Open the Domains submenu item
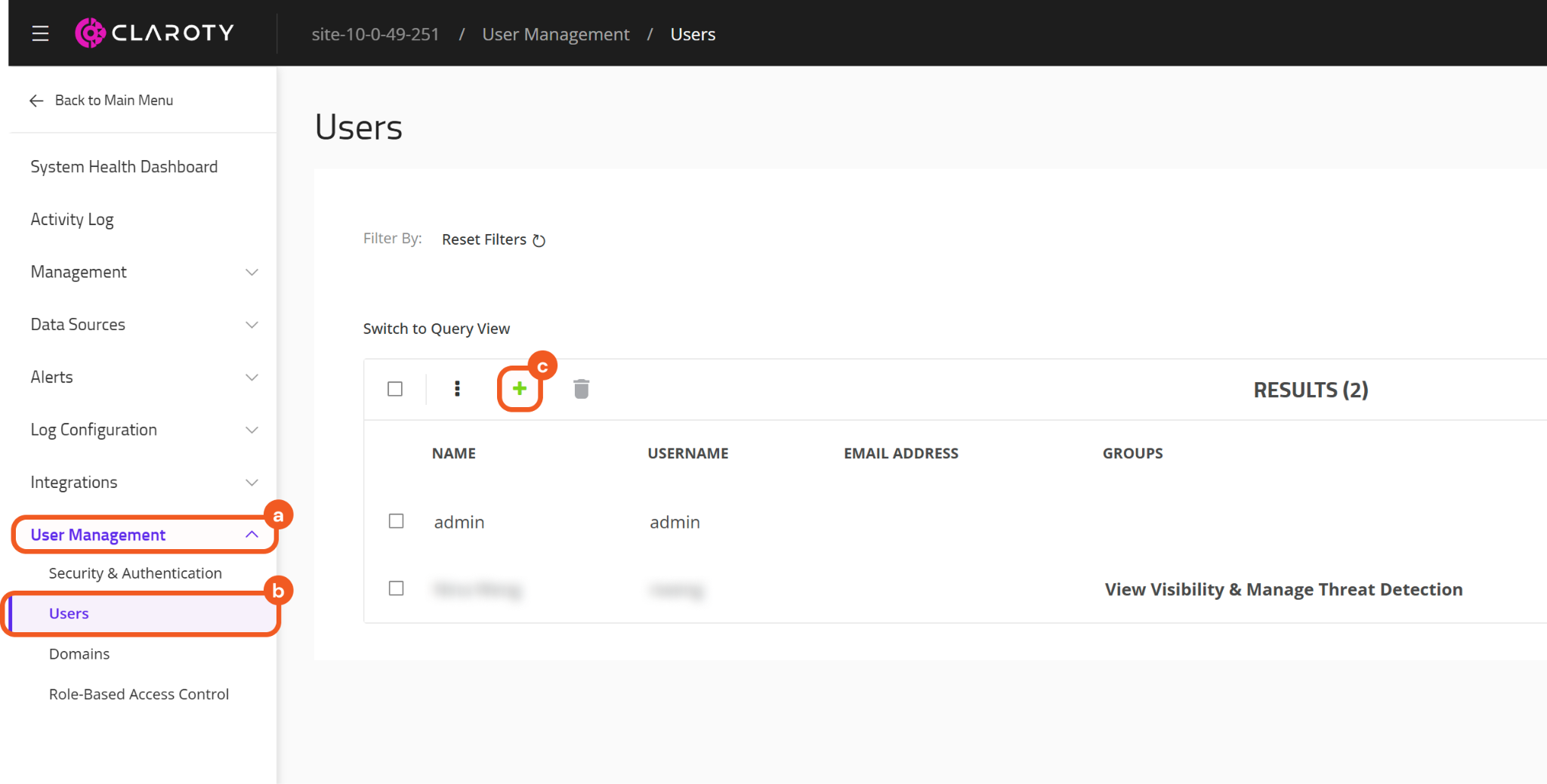 coord(79,654)
